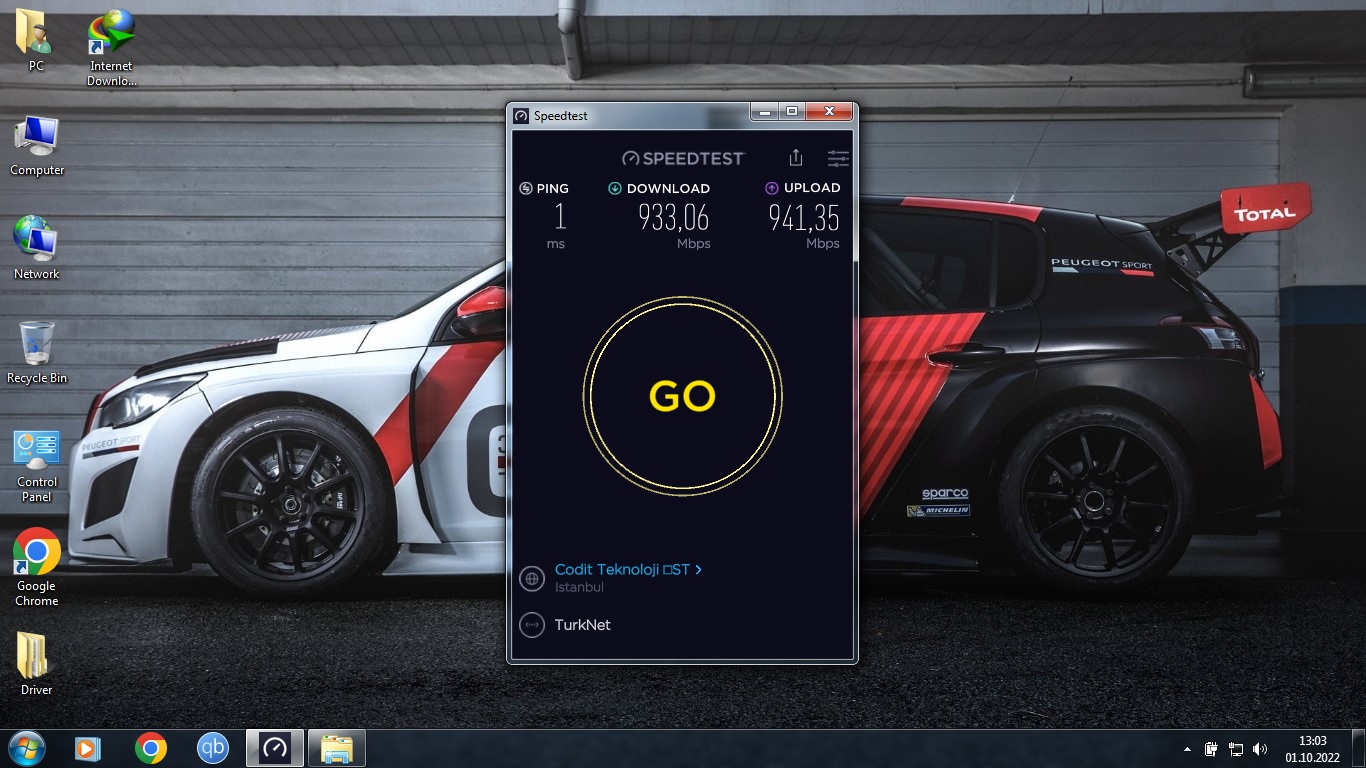The height and width of the screenshot is (768, 1366).
Task: Open the Windows Start menu
Action: pyautogui.click(x=25, y=748)
